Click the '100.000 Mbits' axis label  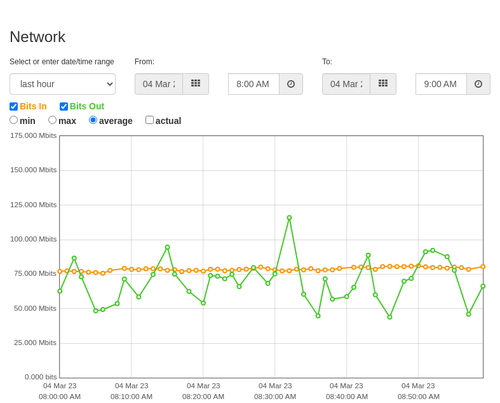[33, 239]
